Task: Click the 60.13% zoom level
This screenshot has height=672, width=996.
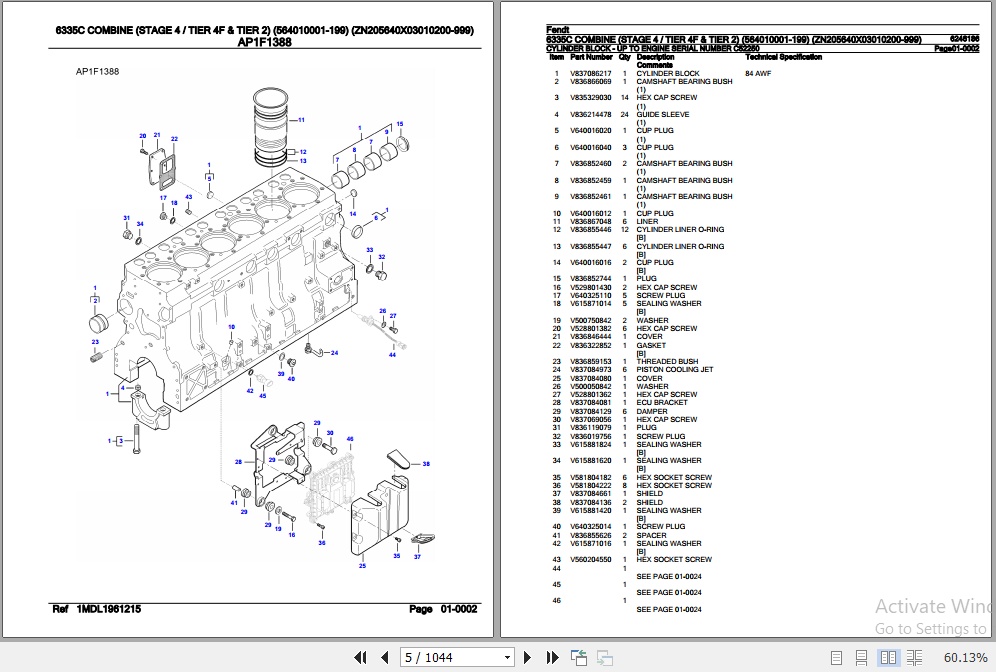Action: click(965, 657)
